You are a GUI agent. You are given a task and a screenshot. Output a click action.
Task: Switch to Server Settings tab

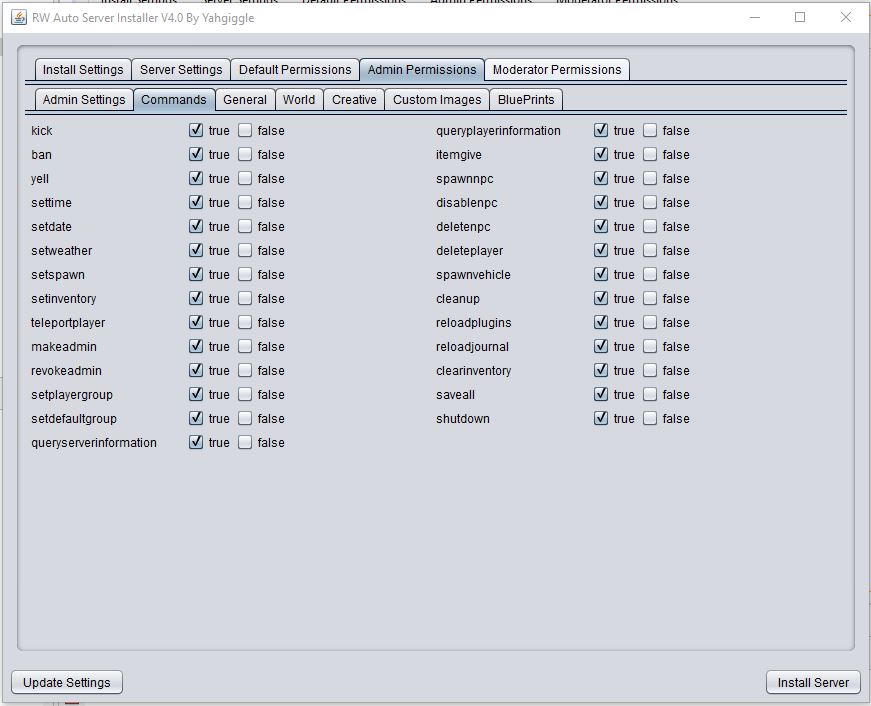point(181,70)
